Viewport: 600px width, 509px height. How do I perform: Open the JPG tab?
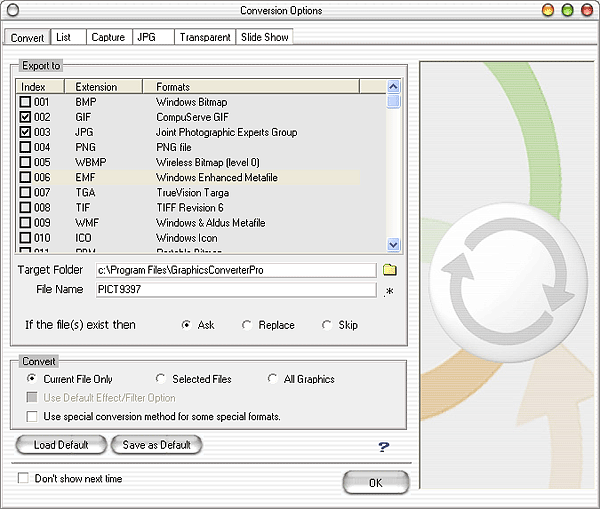click(153, 37)
